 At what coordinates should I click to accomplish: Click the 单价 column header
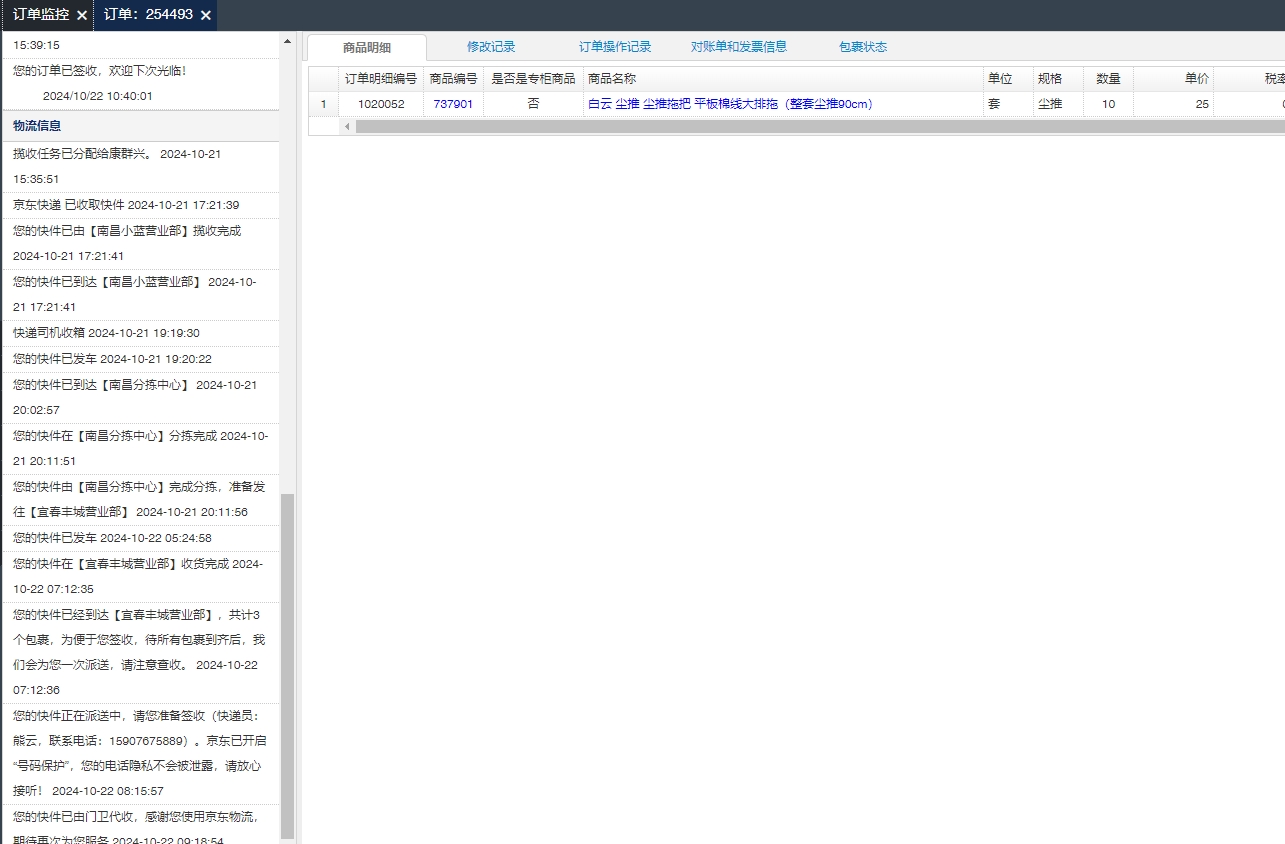point(1173,78)
